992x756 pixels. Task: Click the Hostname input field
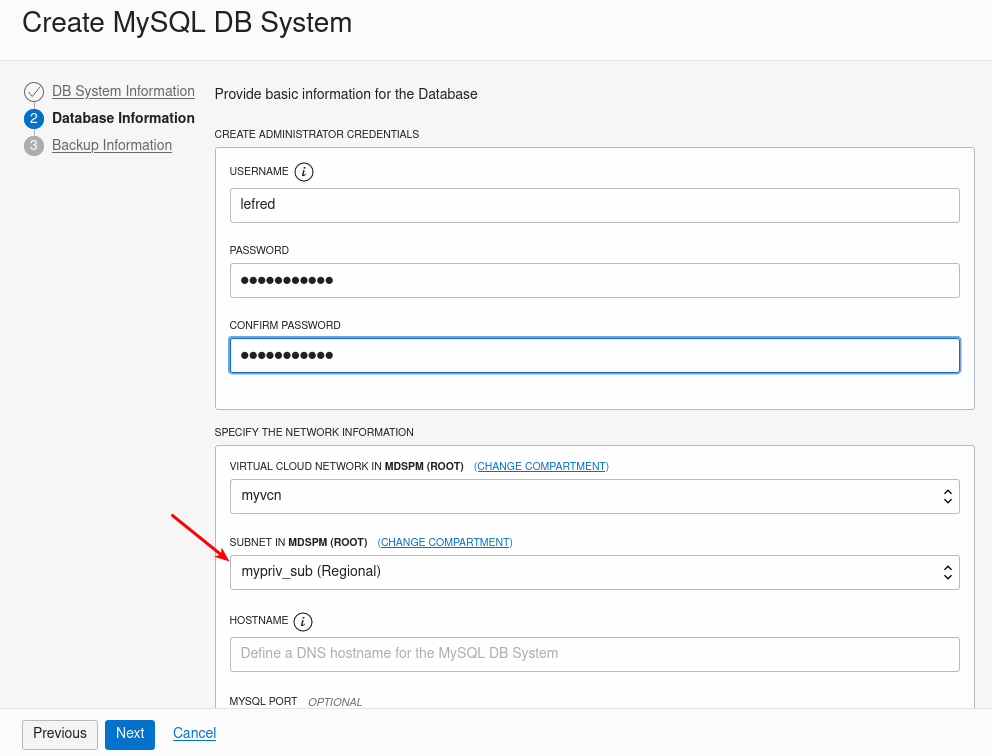click(595, 654)
